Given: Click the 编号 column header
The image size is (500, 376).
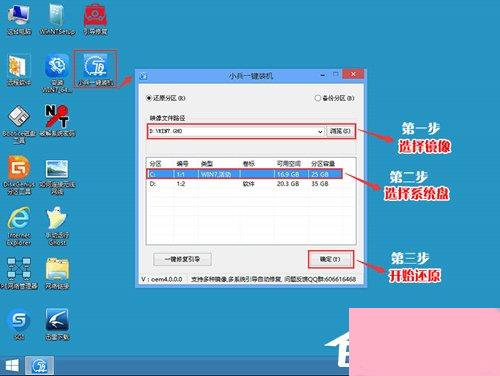Looking at the screenshot, I should click(182, 164).
